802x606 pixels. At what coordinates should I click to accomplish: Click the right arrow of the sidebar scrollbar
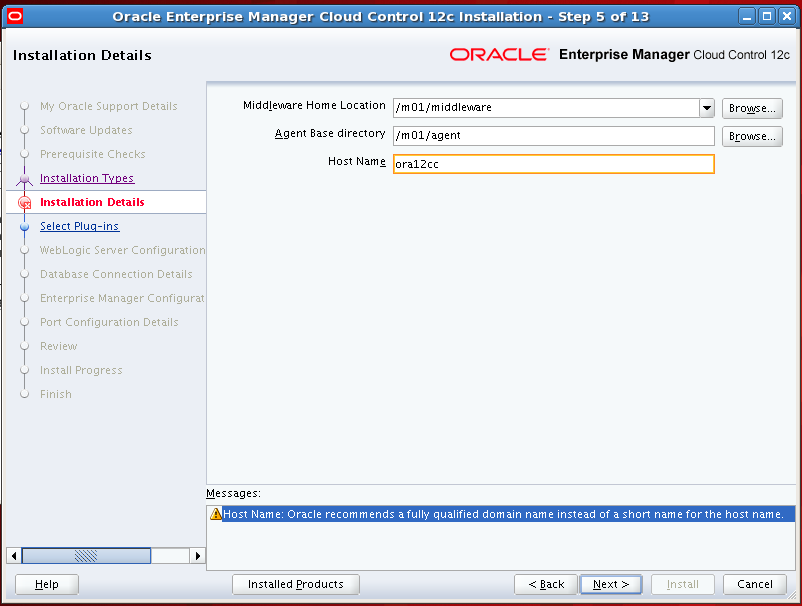(x=197, y=555)
